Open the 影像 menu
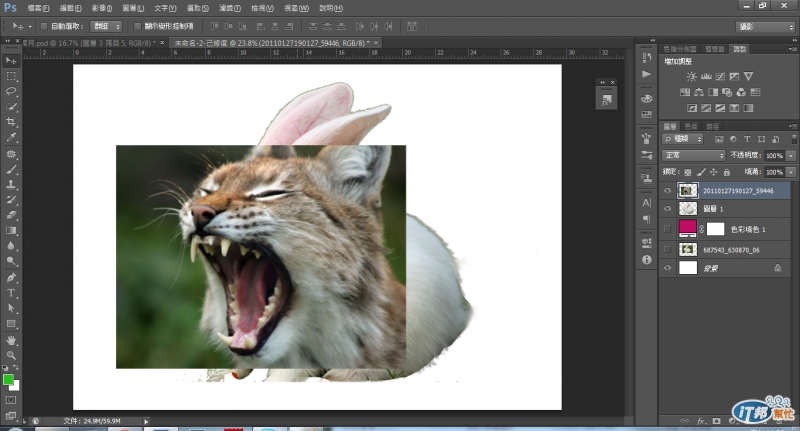The image size is (800, 431). click(x=99, y=7)
